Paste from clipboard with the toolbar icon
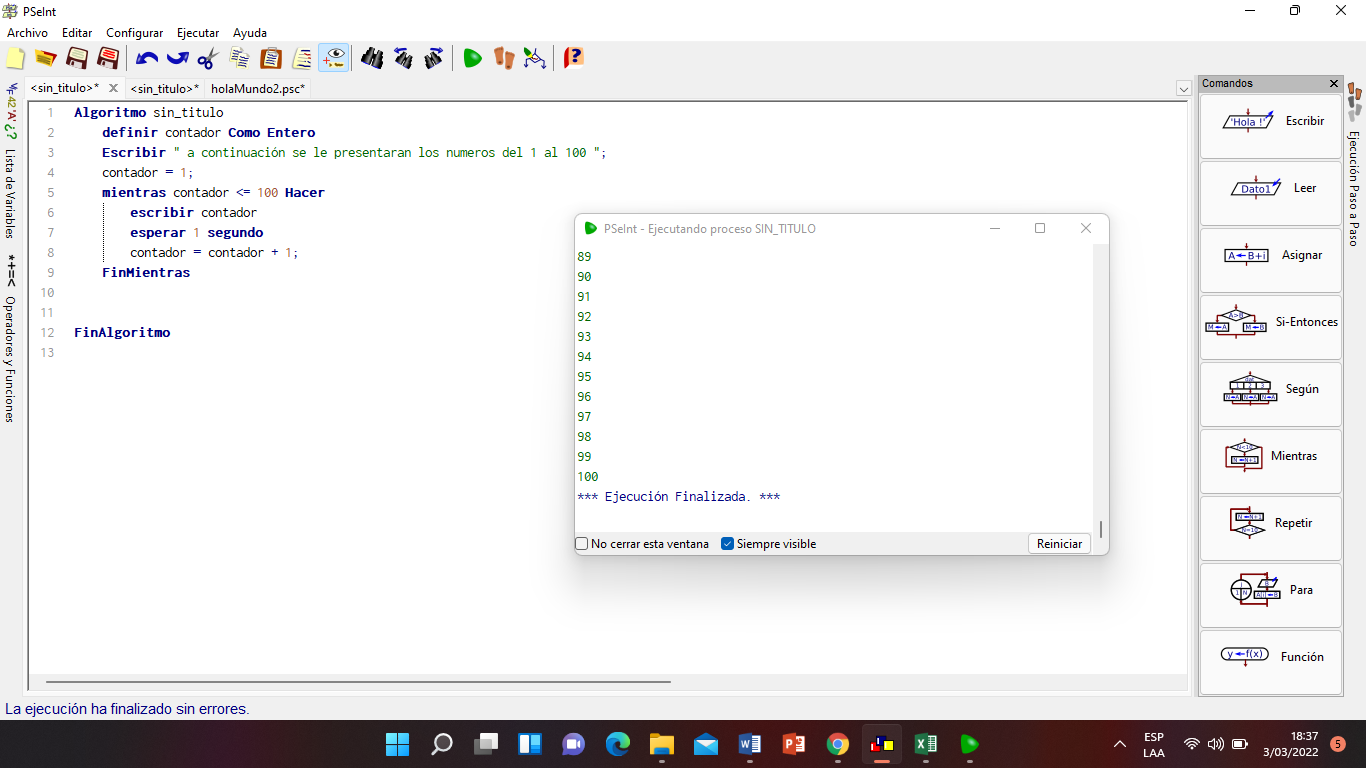This screenshot has height=768, width=1366. pyautogui.click(x=271, y=58)
